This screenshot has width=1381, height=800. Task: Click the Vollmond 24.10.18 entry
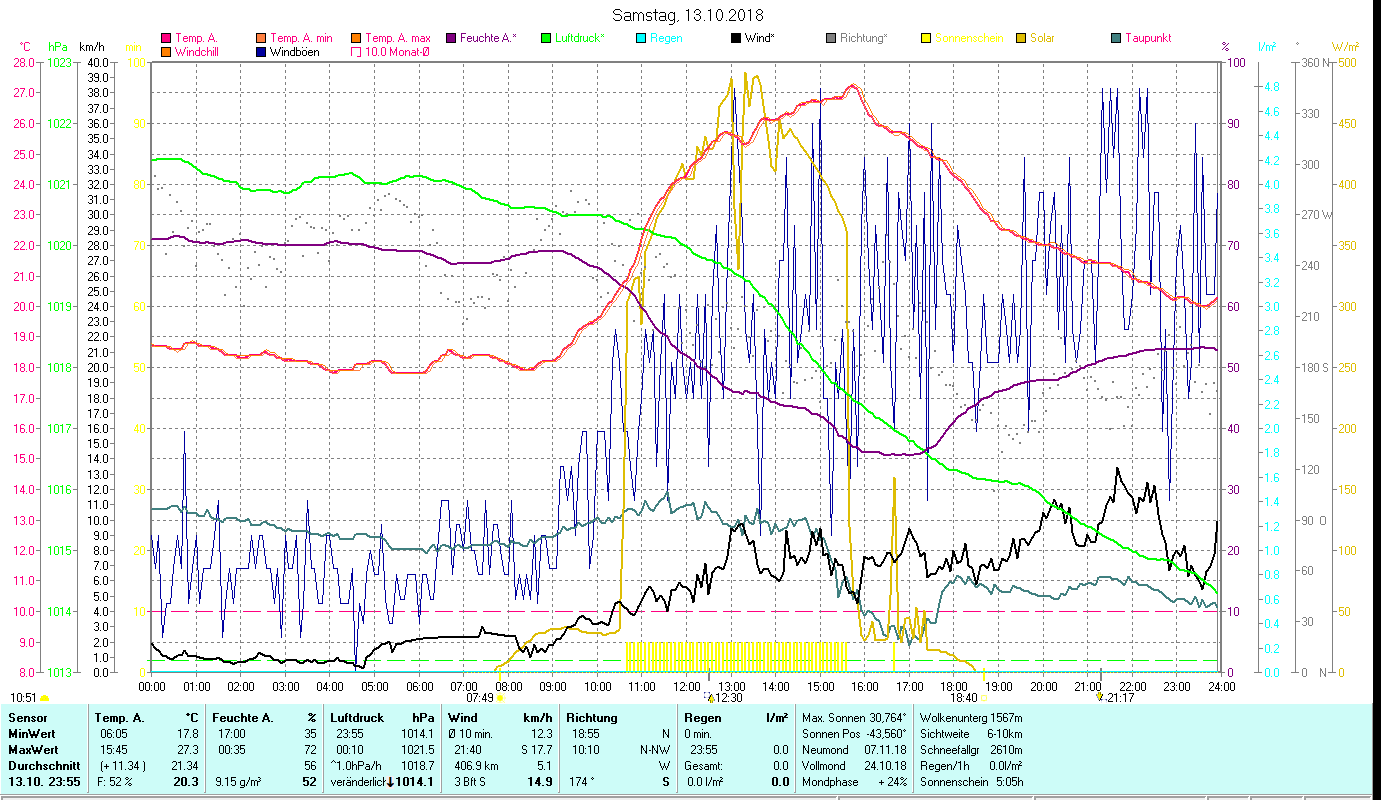click(x=856, y=766)
